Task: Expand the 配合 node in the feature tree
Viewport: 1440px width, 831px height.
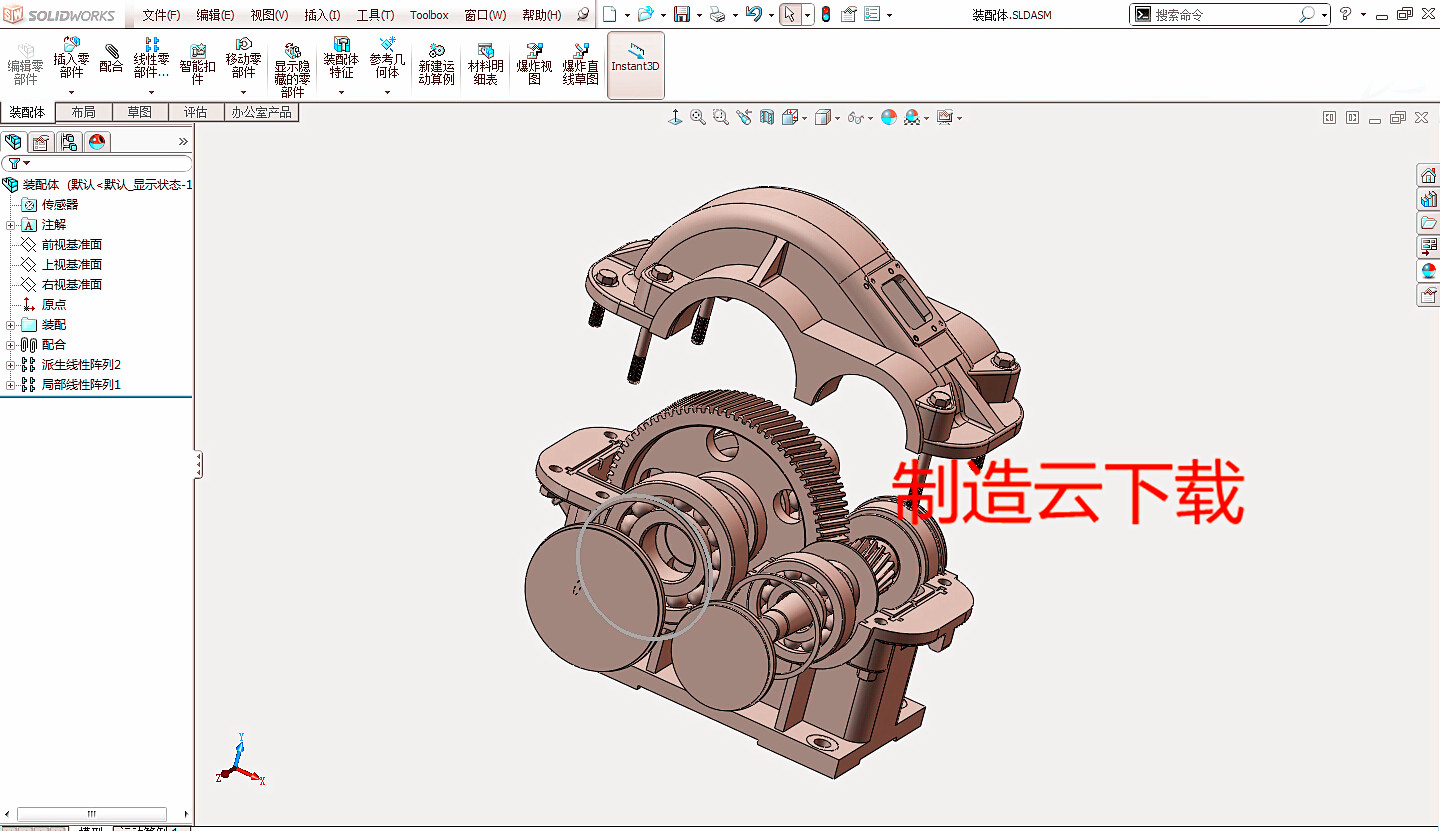Action: point(11,344)
